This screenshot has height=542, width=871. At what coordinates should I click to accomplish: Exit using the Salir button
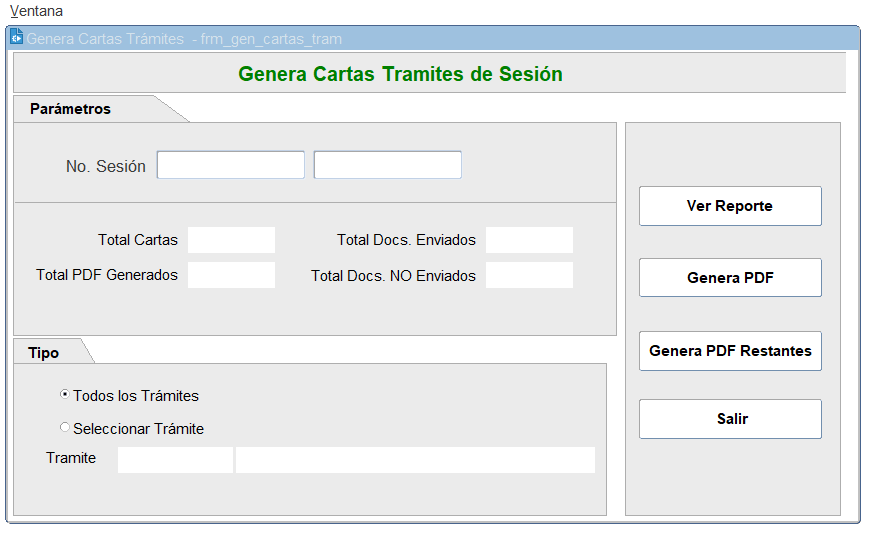pyautogui.click(x=730, y=419)
